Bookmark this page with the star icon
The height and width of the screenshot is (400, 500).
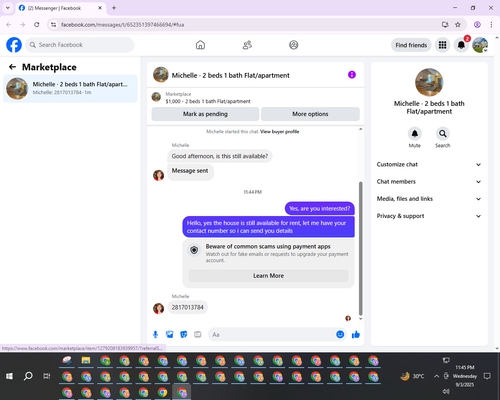[x=458, y=25]
